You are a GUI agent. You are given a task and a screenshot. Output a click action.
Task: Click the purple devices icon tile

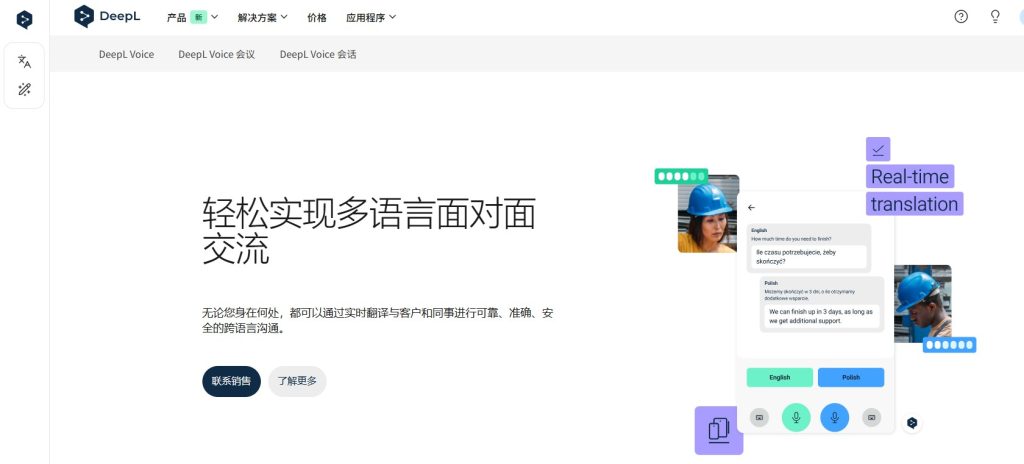coord(718,430)
